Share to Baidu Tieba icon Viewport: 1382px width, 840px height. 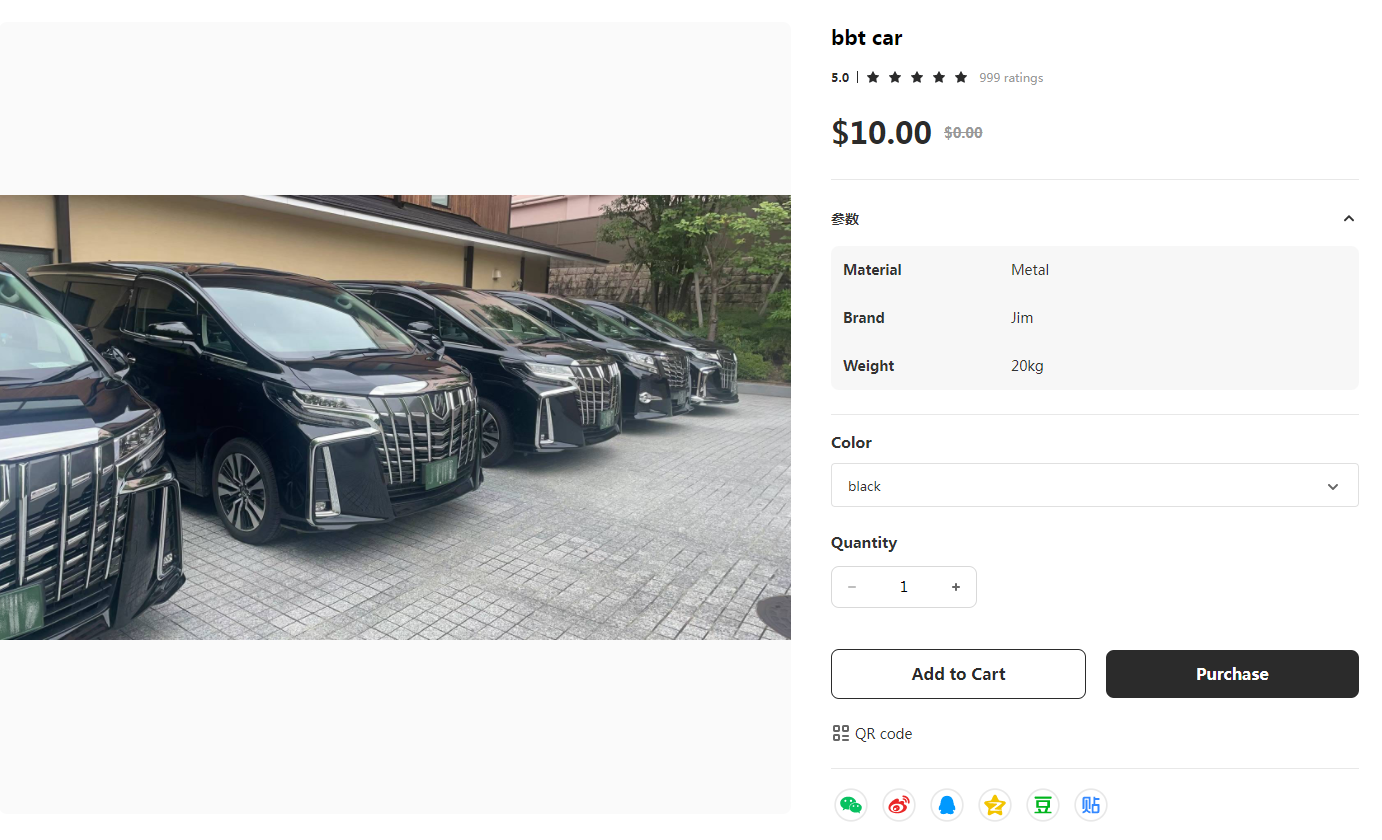[x=1091, y=805]
